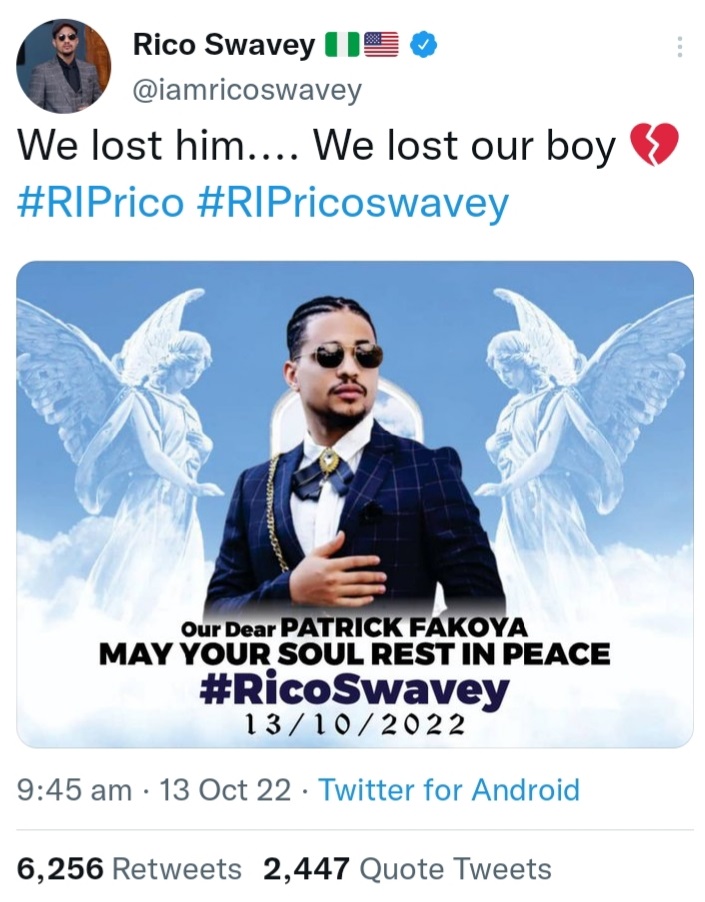Click the 13 Oct 22 tweet date
The width and height of the screenshot is (705, 902).
[x=224, y=790]
